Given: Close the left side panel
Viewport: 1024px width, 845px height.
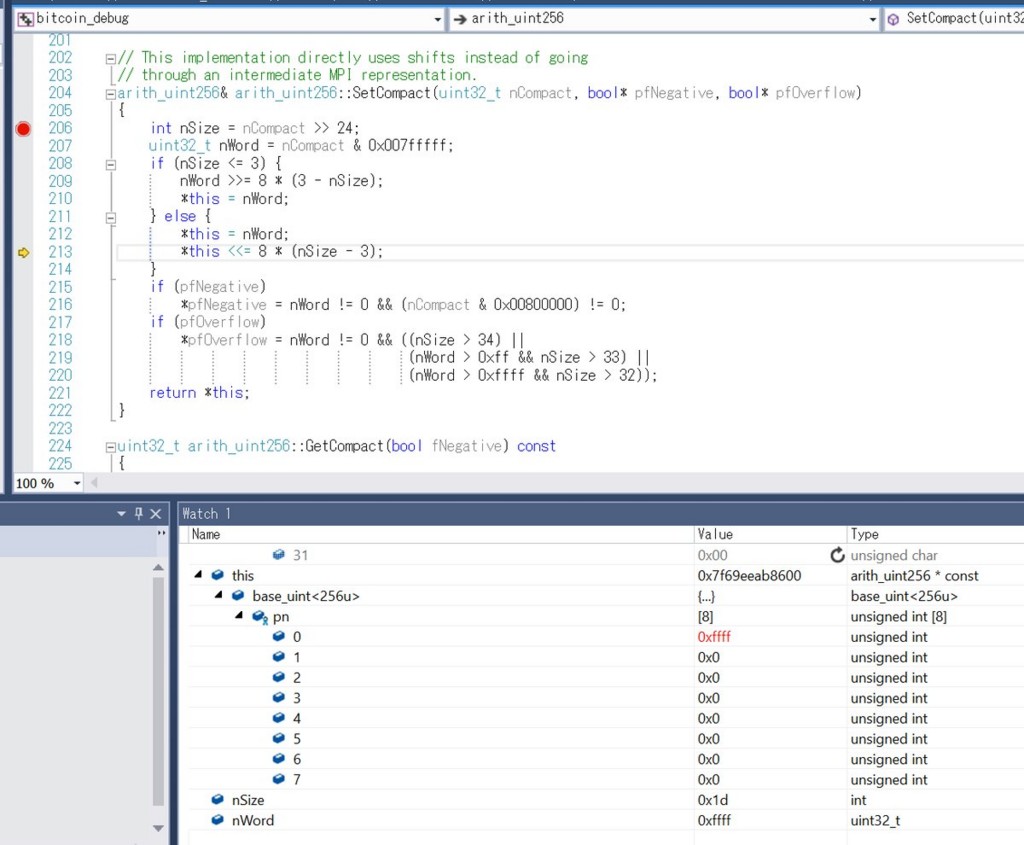Looking at the screenshot, I should pyautogui.click(x=155, y=514).
